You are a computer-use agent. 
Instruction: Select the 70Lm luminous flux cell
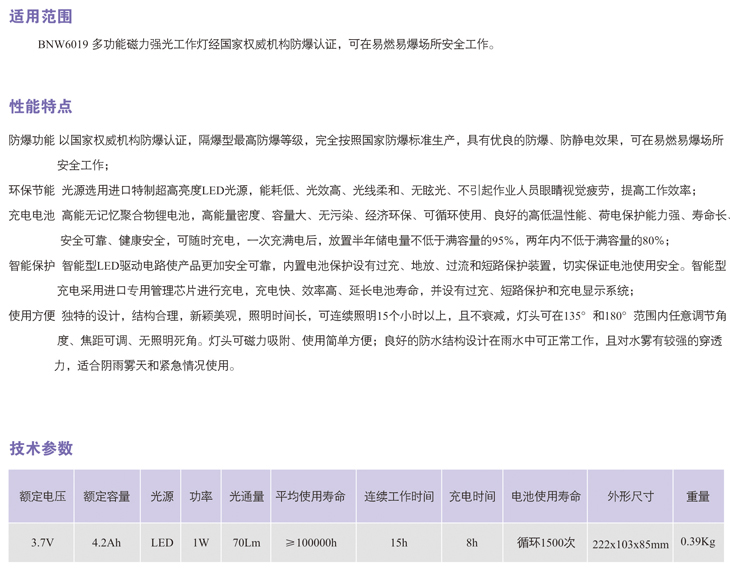click(x=246, y=543)
